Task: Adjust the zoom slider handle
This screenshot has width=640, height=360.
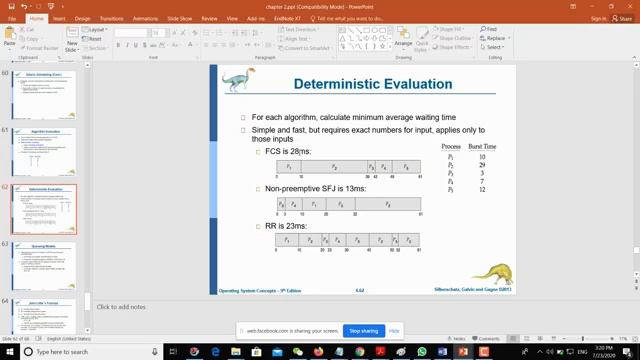Action: pos(583,339)
